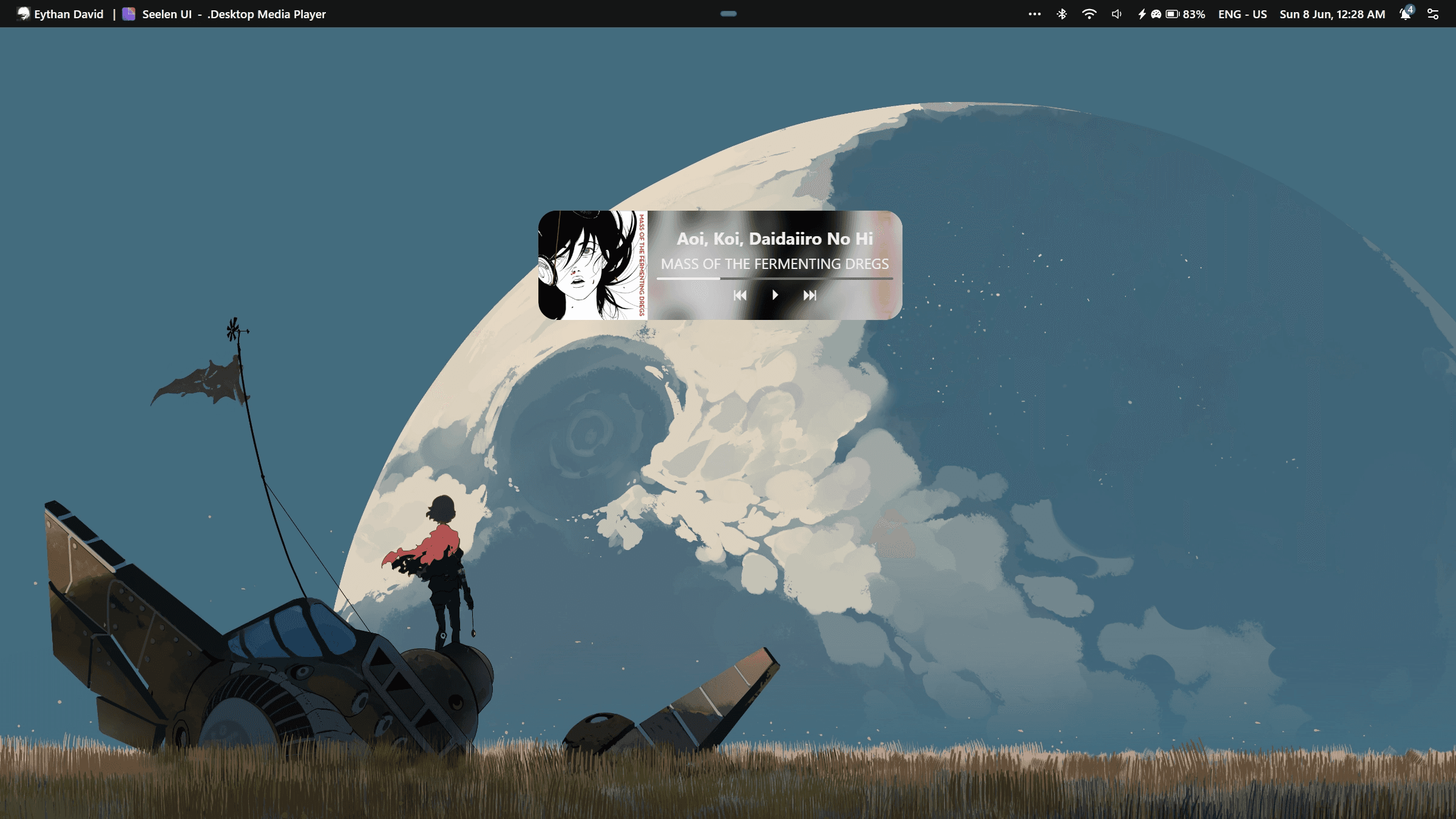The image size is (1456, 819).
Task: Click the battery icon in toolbar
Action: pyautogui.click(x=1172, y=14)
